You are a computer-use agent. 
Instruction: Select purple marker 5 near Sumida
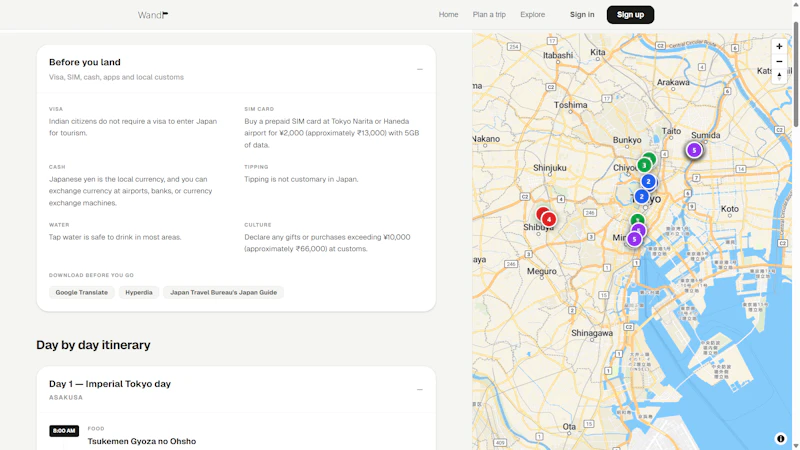694,150
